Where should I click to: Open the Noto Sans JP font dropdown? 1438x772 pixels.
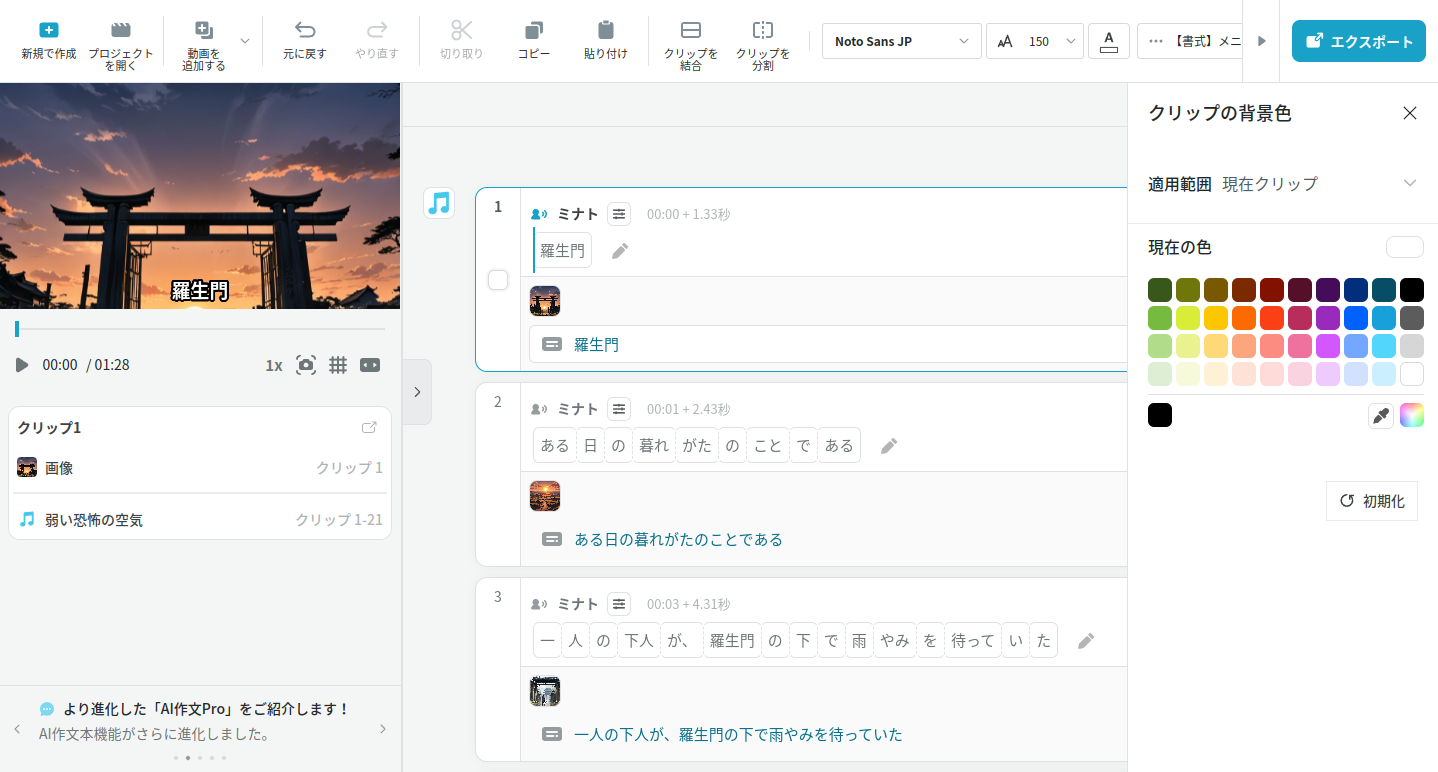click(900, 41)
